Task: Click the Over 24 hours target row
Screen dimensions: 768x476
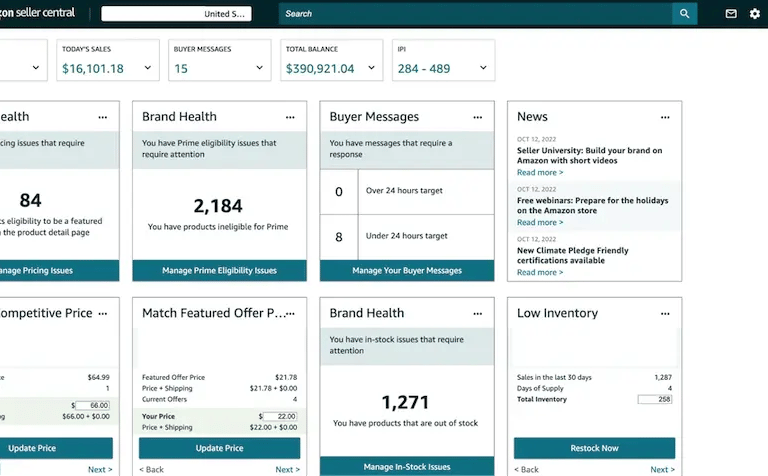Action: [407, 191]
